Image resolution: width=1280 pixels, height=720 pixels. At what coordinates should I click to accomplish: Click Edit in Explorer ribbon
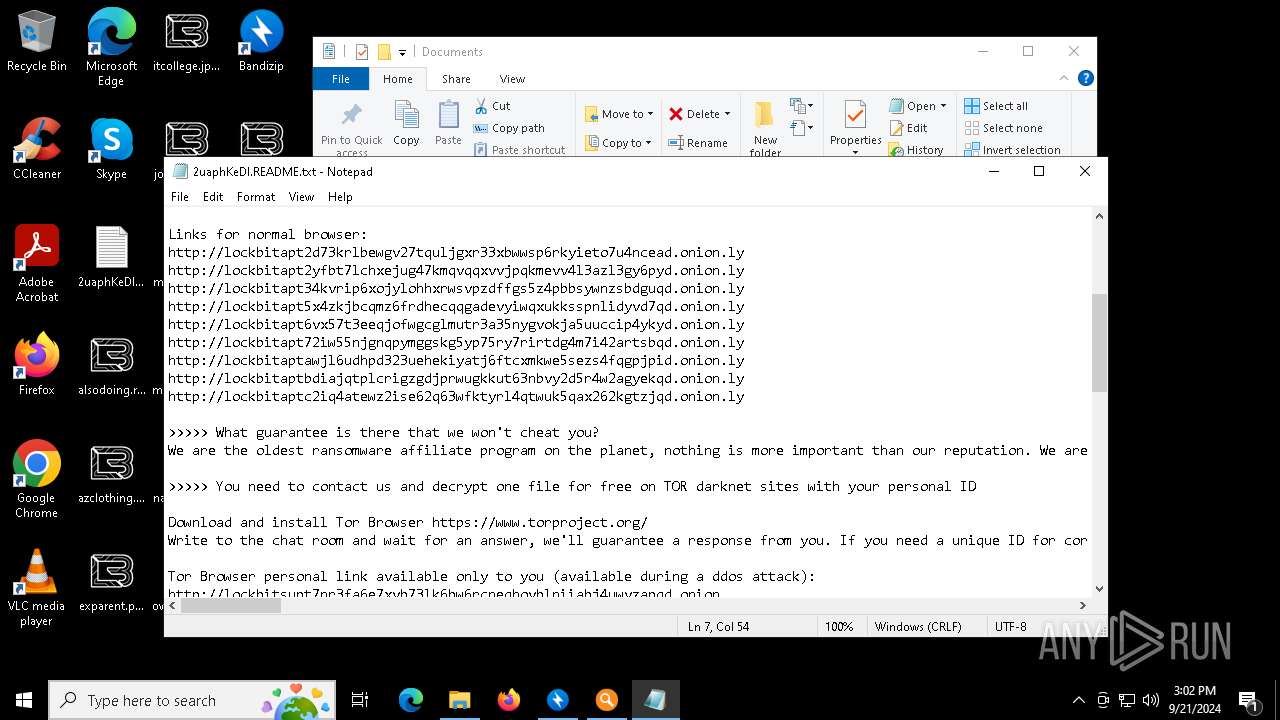(908, 128)
